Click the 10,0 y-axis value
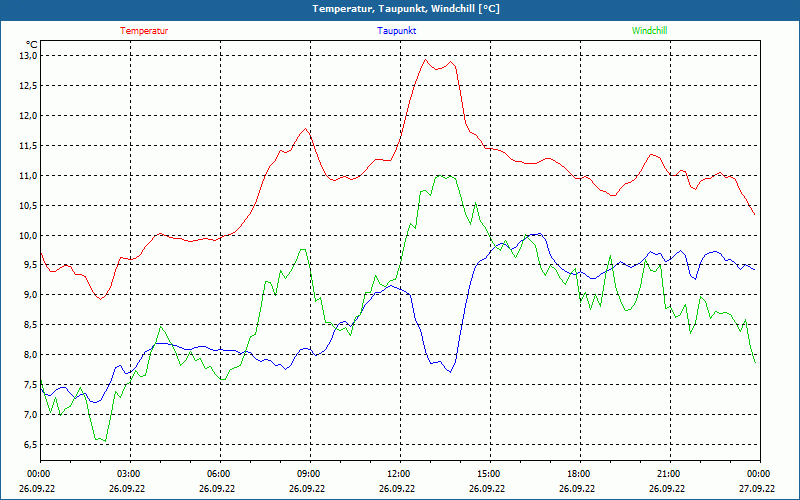The width and height of the screenshot is (800, 500). click(x=29, y=235)
